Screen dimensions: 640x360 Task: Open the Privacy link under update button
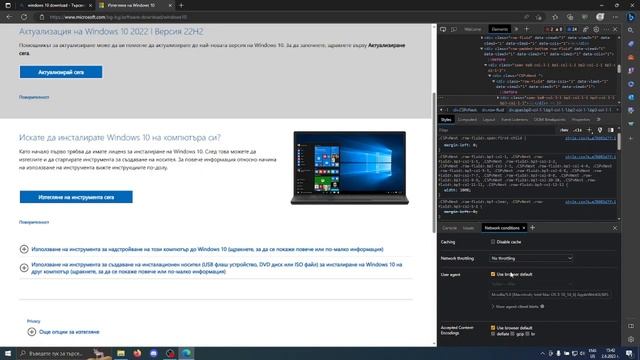coord(34,97)
